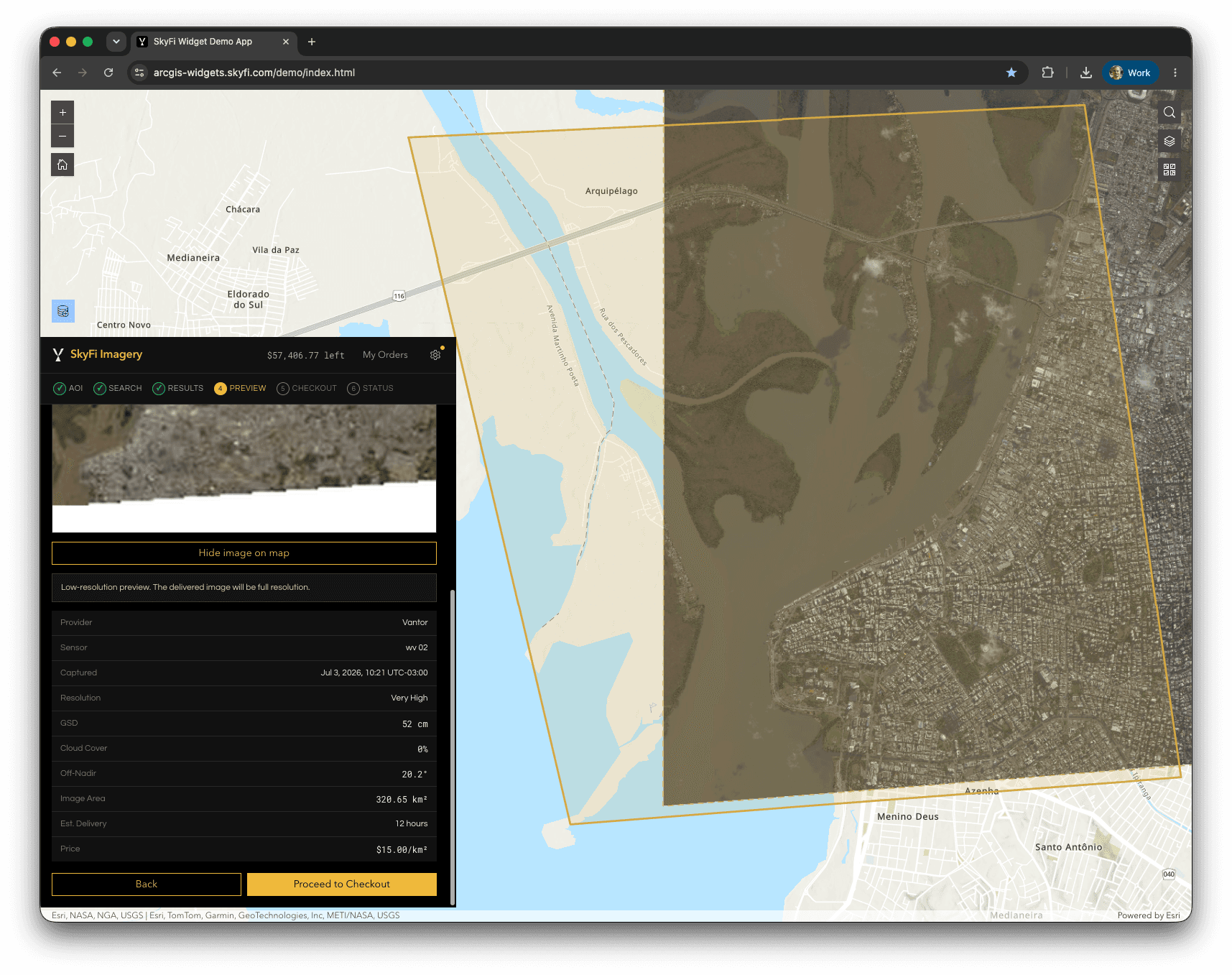
Task: Click the captured date Jul 3, 2026
Action: pos(374,673)
